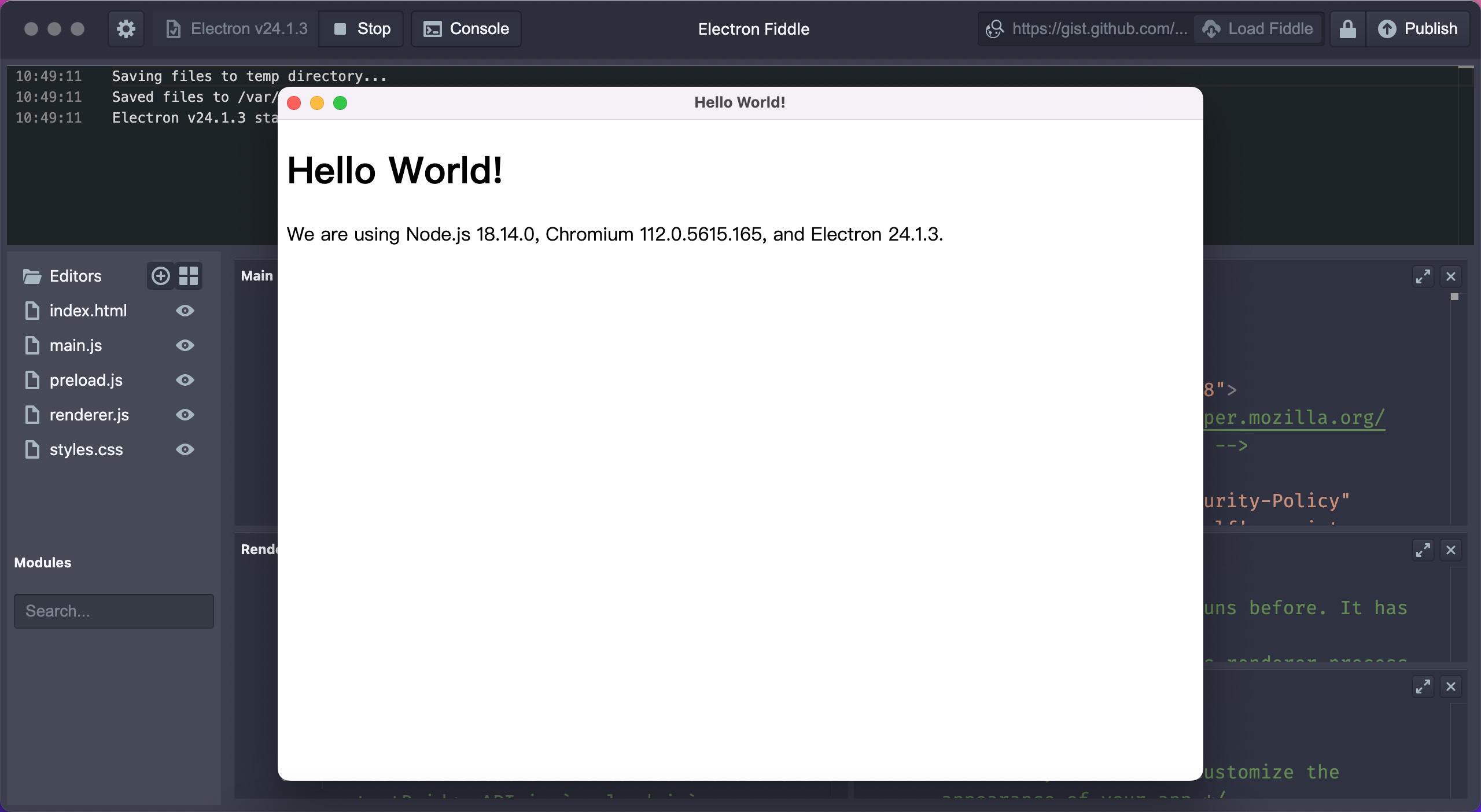Click the Main Process editor tab title
The height and width of the screenshot is (812, 1481).
click(x=257, y=276)
